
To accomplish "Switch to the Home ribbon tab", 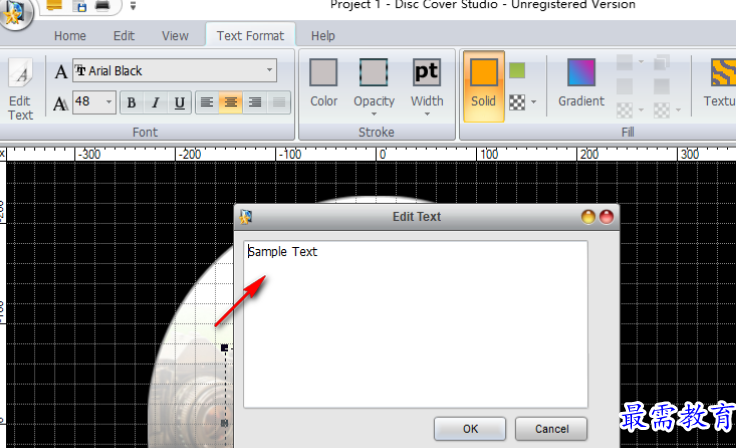I will tap(70, 36).
